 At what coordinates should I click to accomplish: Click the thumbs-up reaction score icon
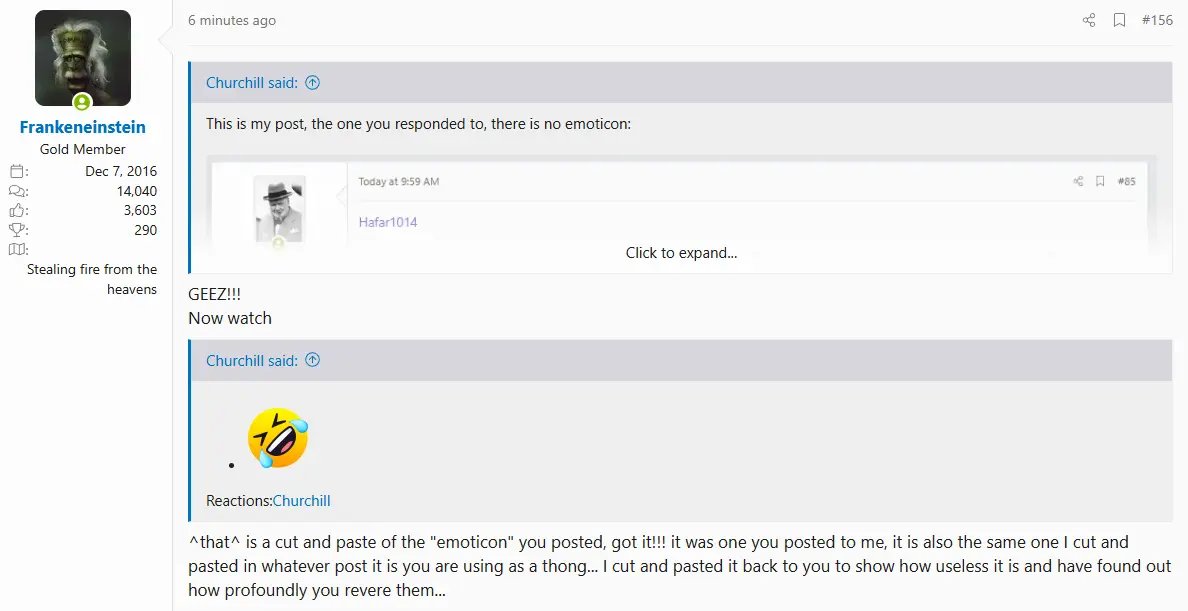coord(18,210)
